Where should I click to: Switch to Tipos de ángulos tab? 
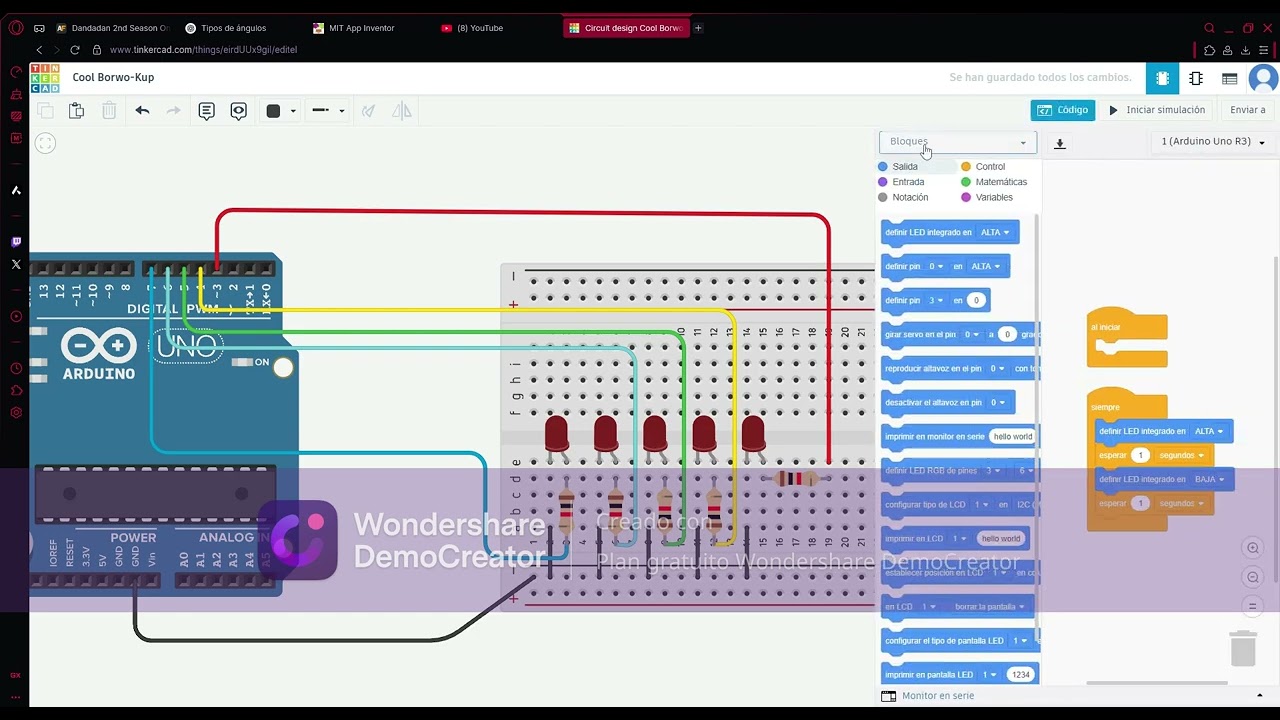click(233, 28)
